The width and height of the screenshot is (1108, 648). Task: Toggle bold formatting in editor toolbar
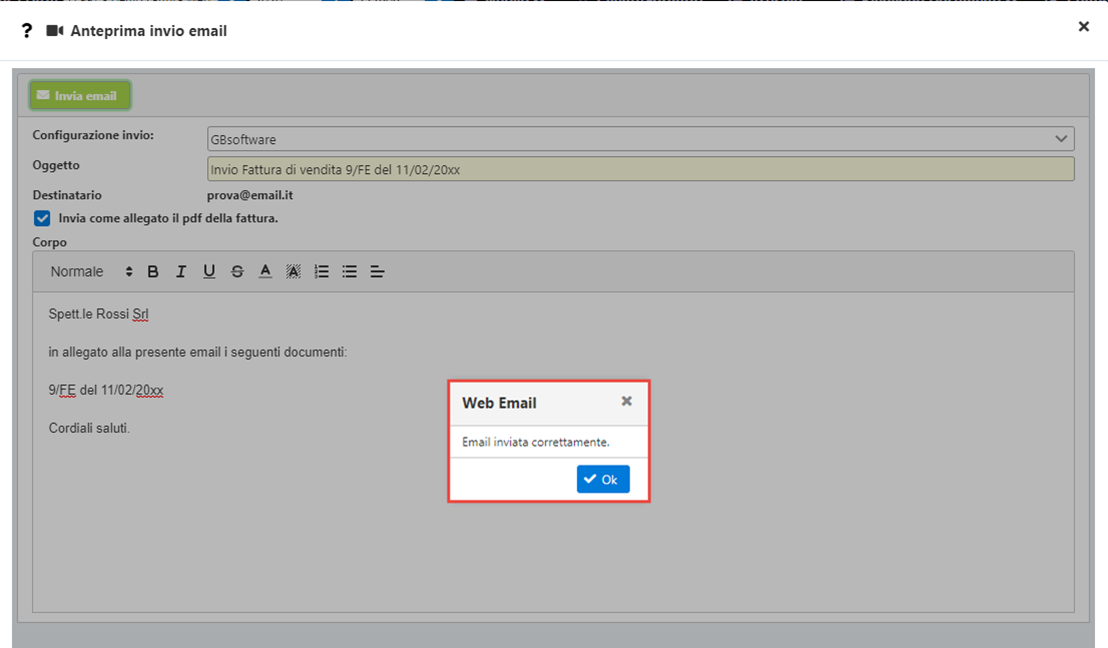pos(153,271)
